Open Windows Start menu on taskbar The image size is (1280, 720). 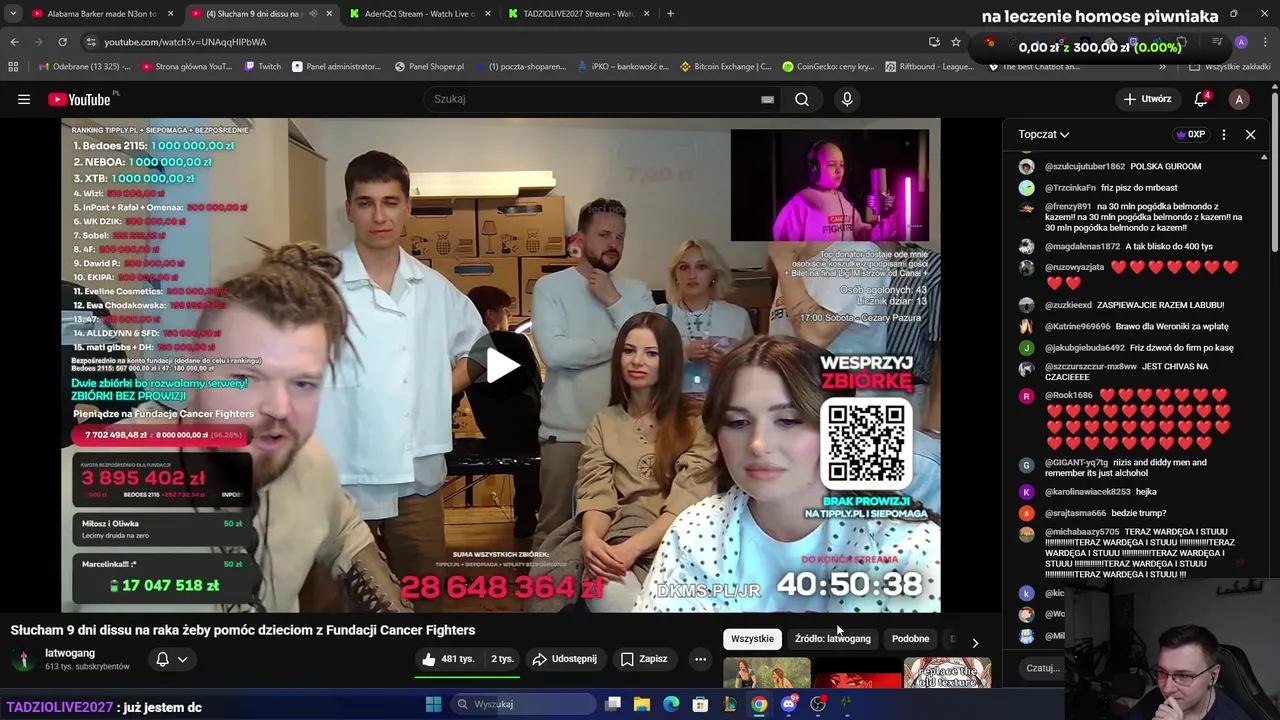tap(433, 704)
